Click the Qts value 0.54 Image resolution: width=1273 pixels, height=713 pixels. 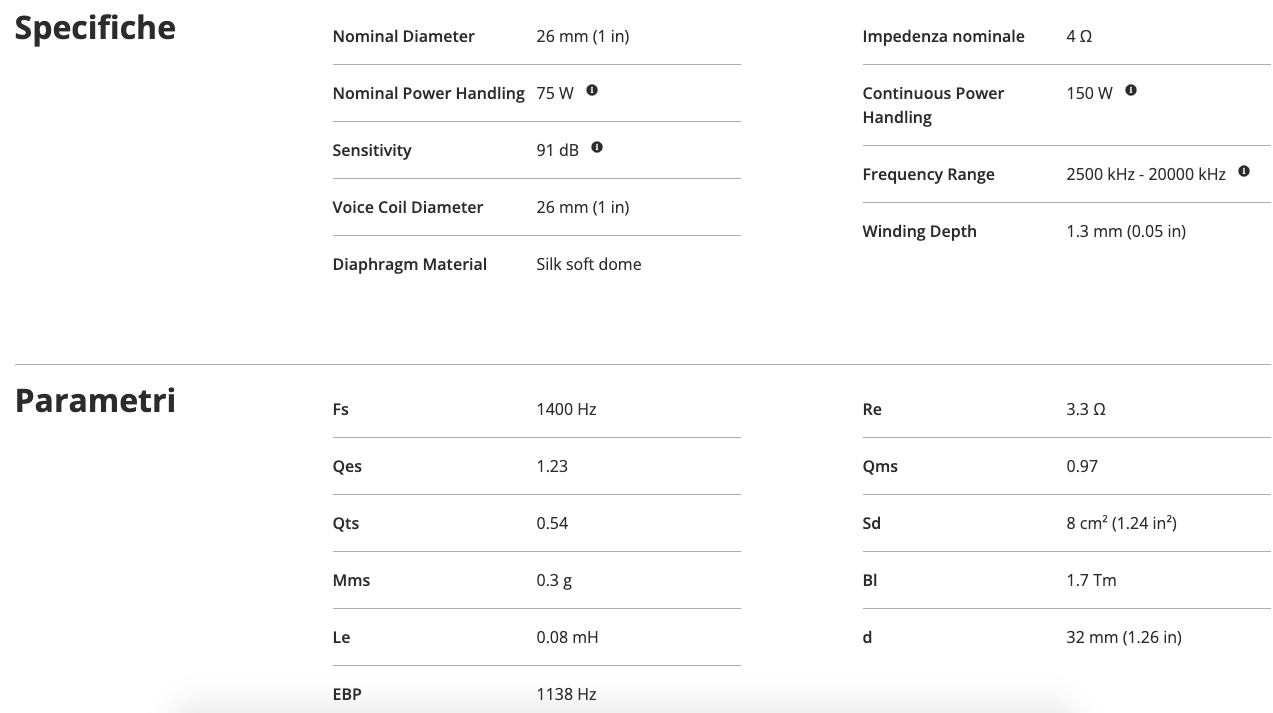click(552, 524)
